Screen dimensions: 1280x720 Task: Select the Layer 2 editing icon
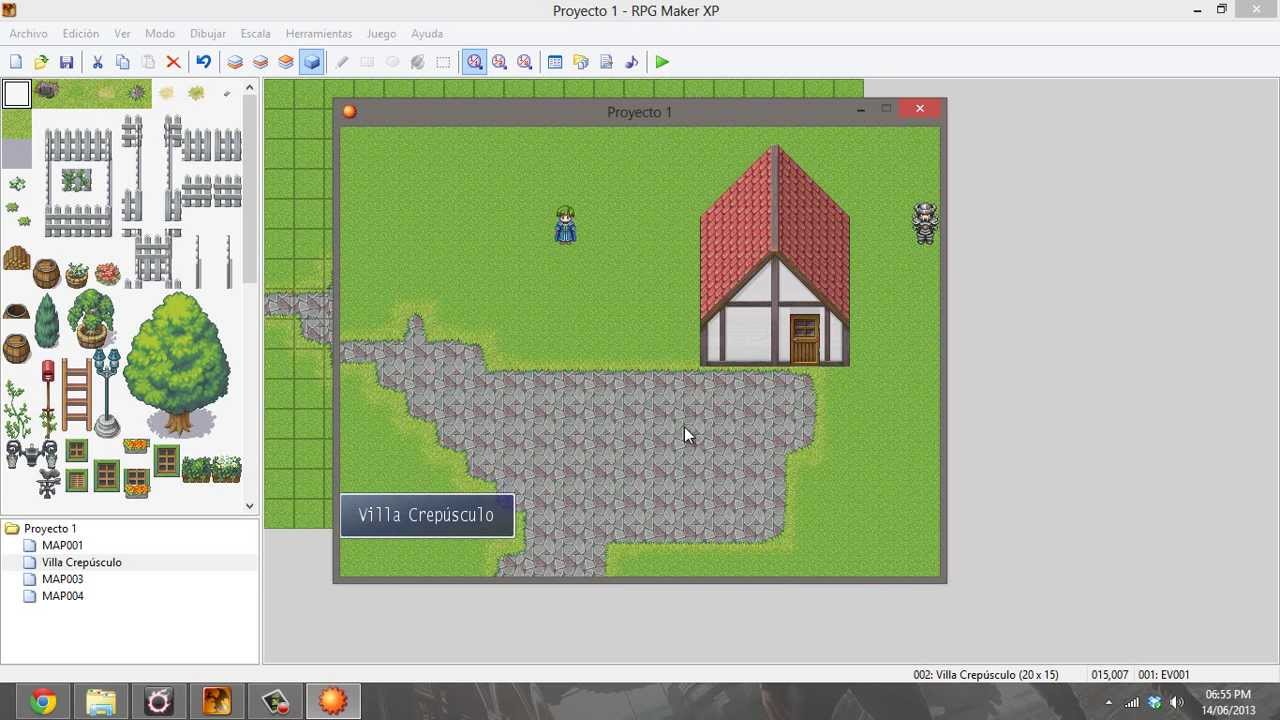pyautogui.click(x=260, y=62)
